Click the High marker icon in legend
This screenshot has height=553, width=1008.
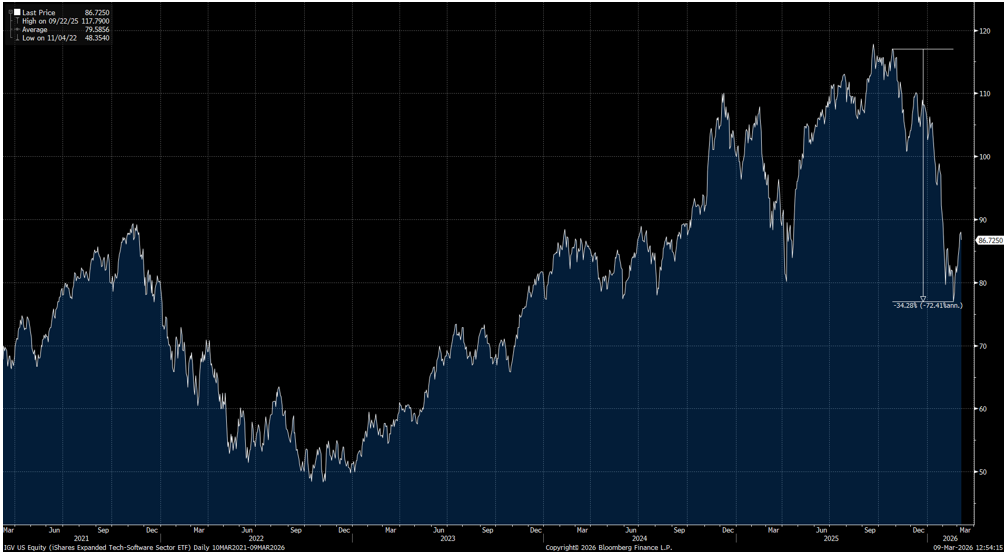(16, 21)
